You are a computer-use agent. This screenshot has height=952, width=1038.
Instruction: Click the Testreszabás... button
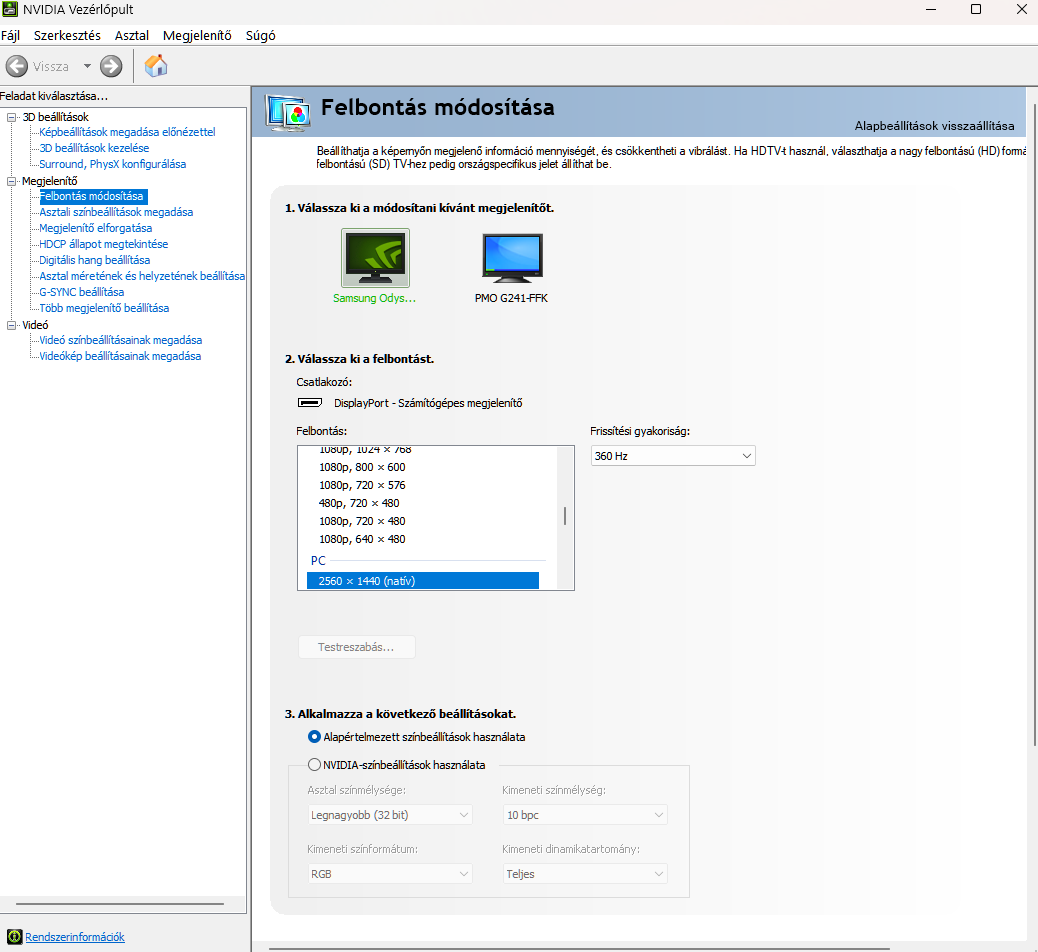[357, 647]
